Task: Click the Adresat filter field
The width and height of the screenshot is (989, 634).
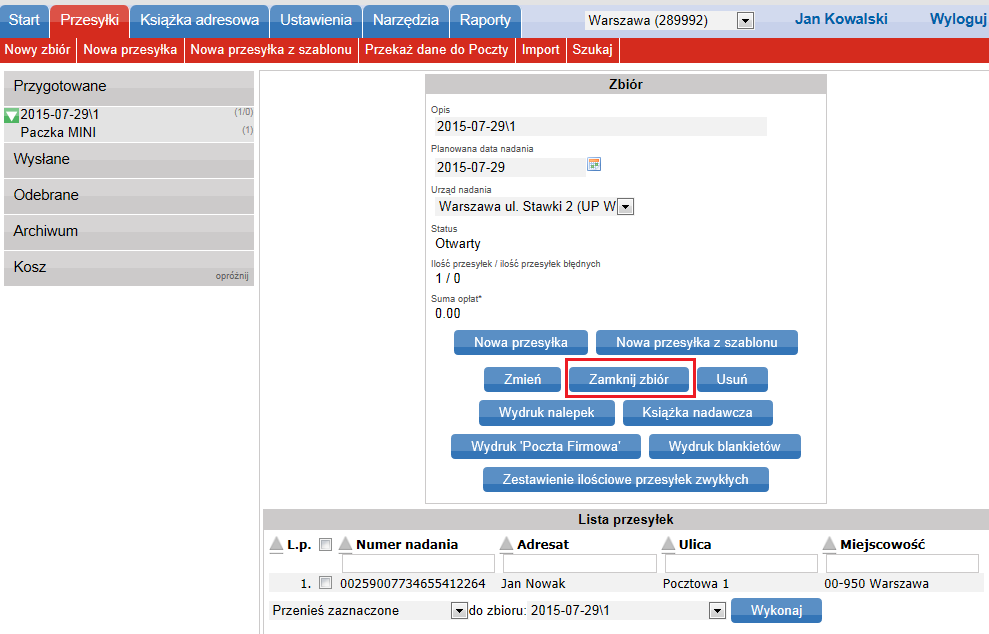Action: click(580, 563)
